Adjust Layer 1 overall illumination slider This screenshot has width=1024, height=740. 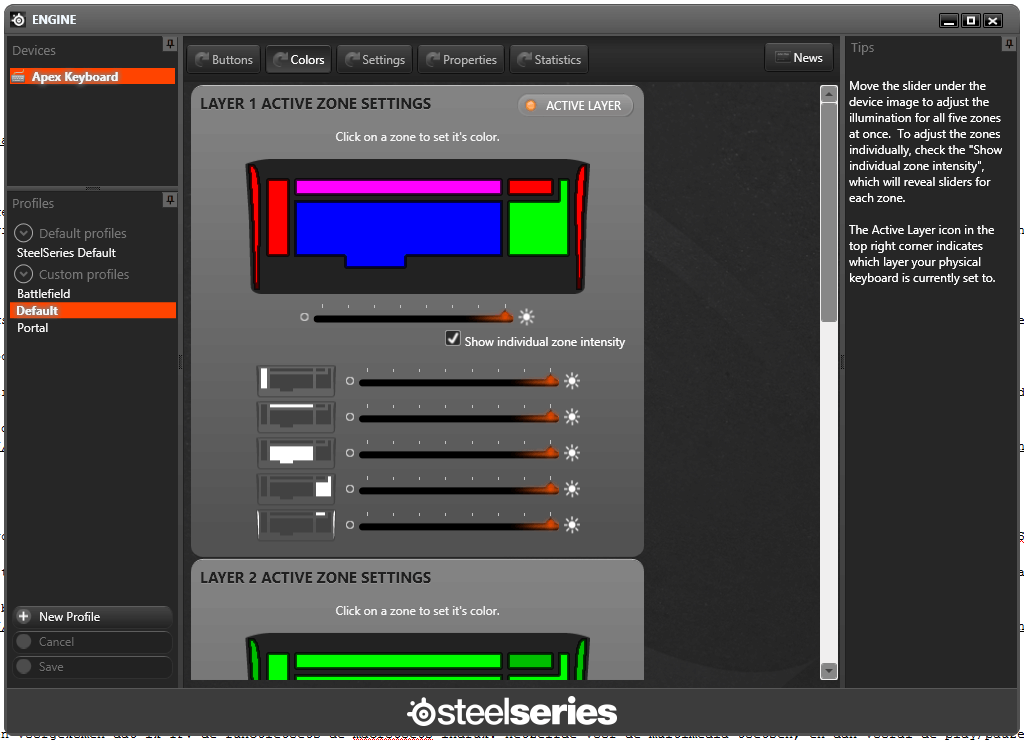pyautogui.click(x=411, y=318)
